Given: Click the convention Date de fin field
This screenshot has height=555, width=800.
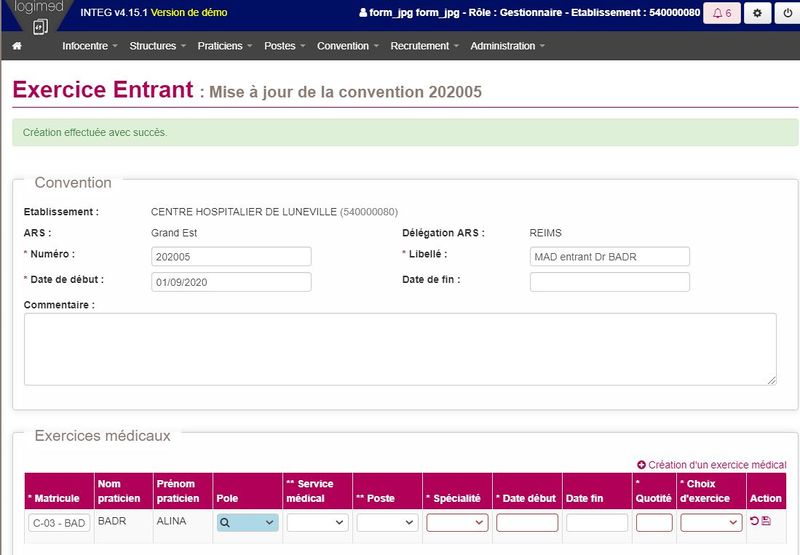Looking at the screenshot, I should tap(610, 282).
